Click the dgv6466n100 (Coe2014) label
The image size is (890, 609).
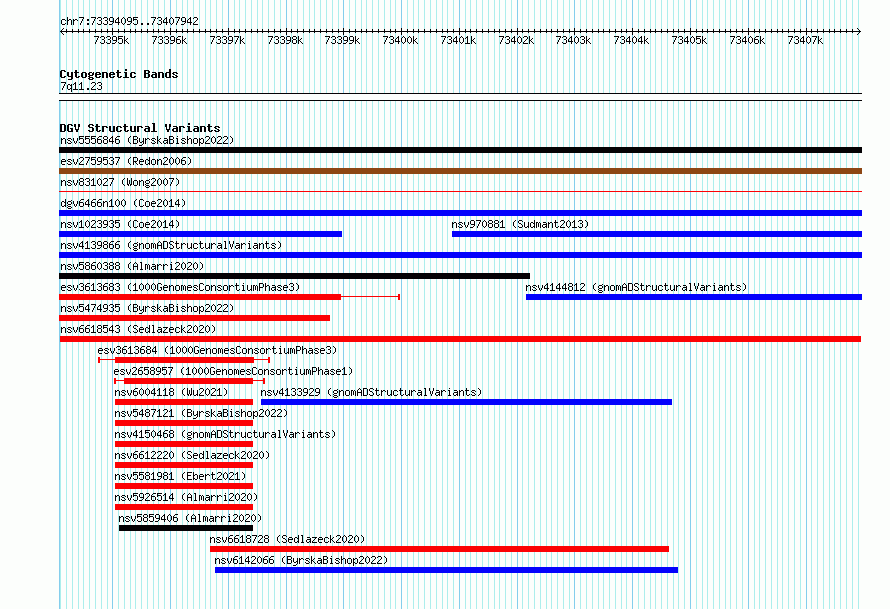click(123, 203)
